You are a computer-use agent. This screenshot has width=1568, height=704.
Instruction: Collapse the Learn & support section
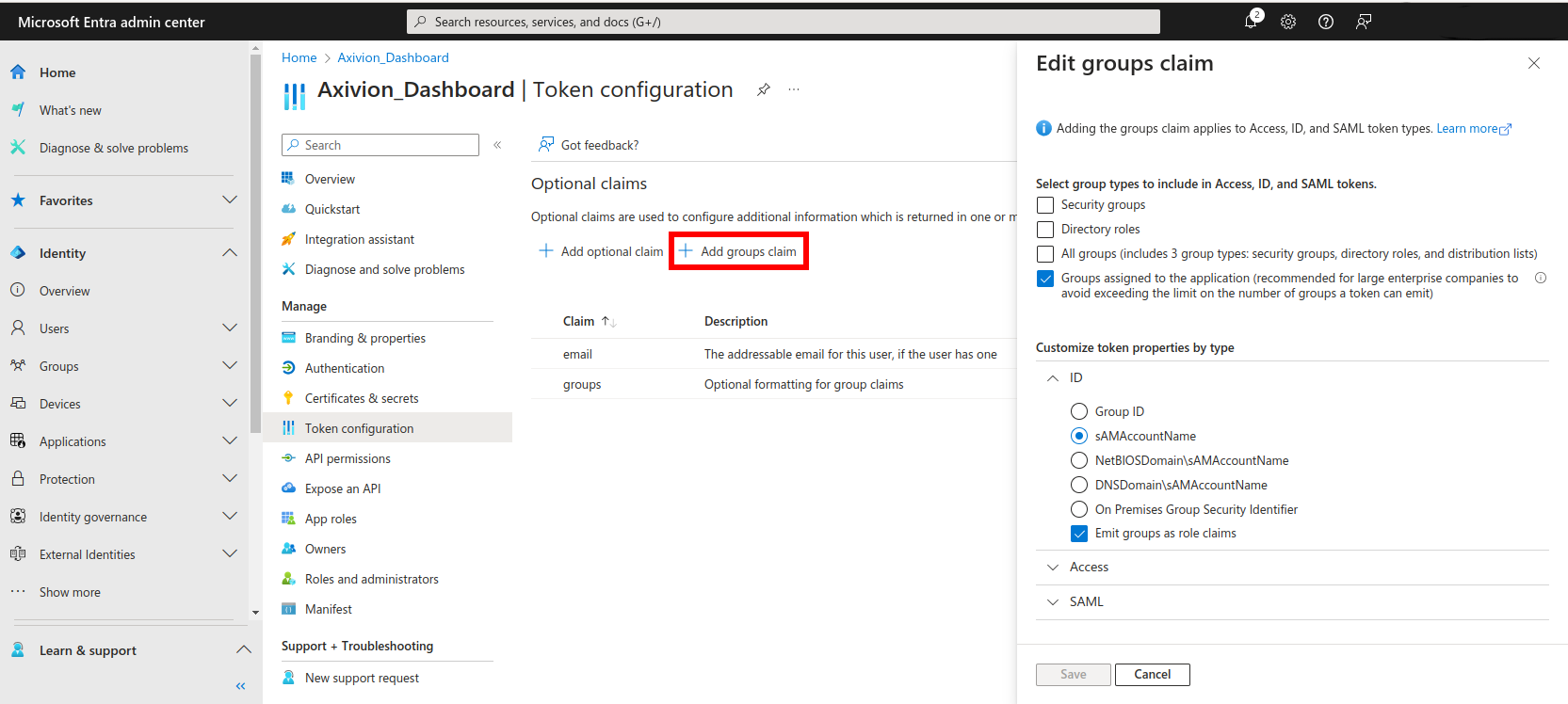tap(243, 649)
